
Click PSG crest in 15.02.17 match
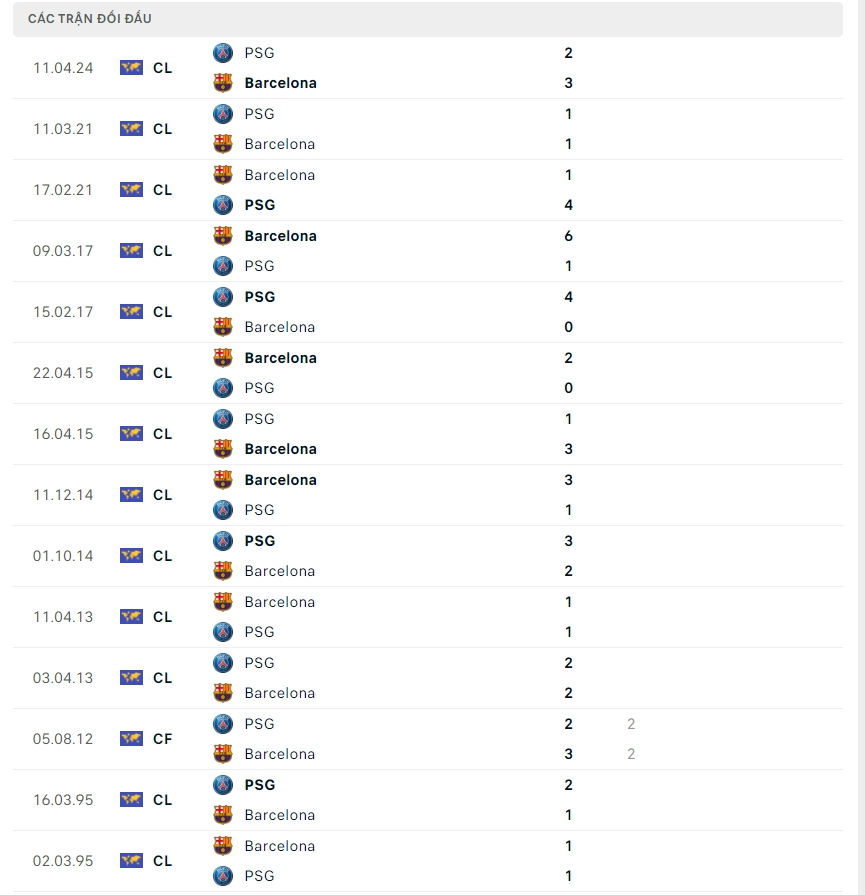(223, 297)
